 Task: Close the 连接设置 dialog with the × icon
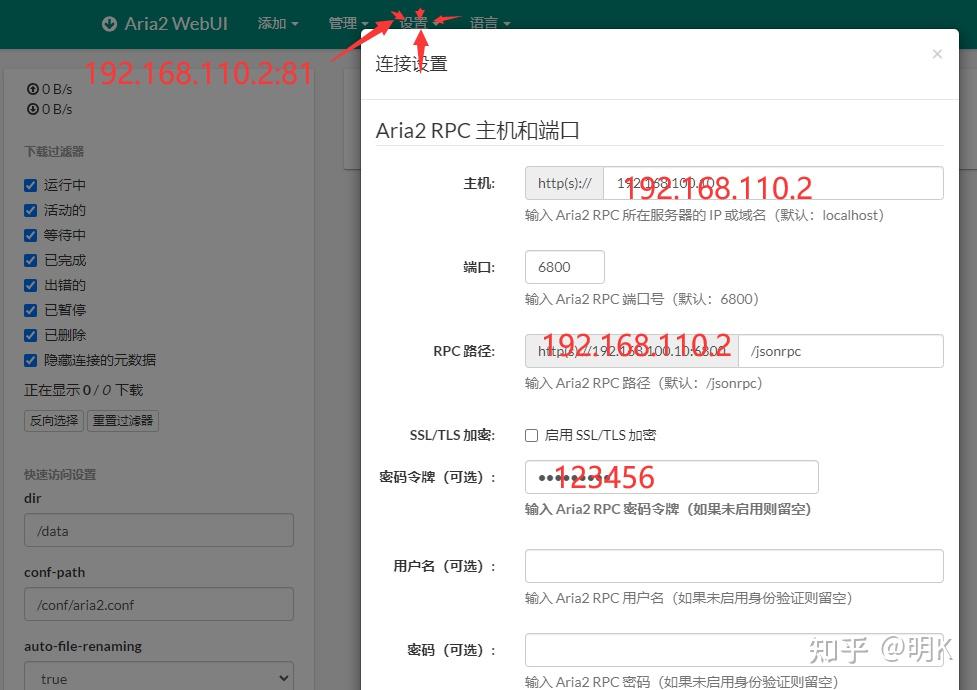(937, 53)
